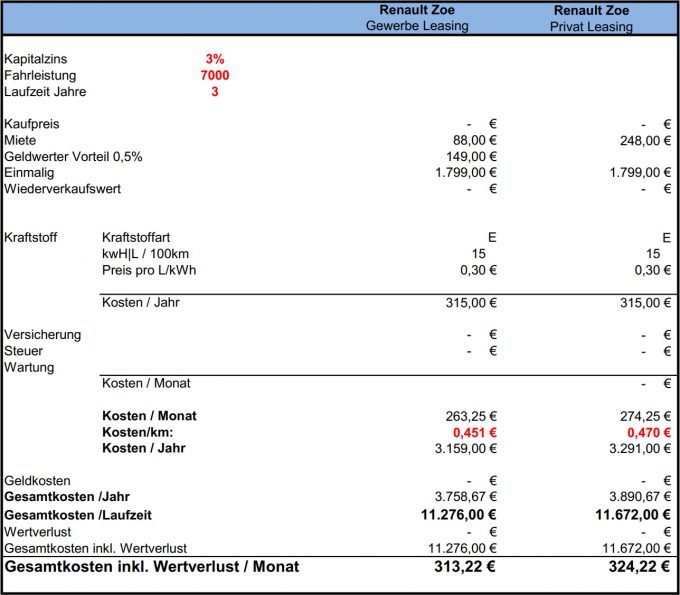Select final monthly total 324,22 €
This screenshot has width=680, height=595.
[639, 567]
